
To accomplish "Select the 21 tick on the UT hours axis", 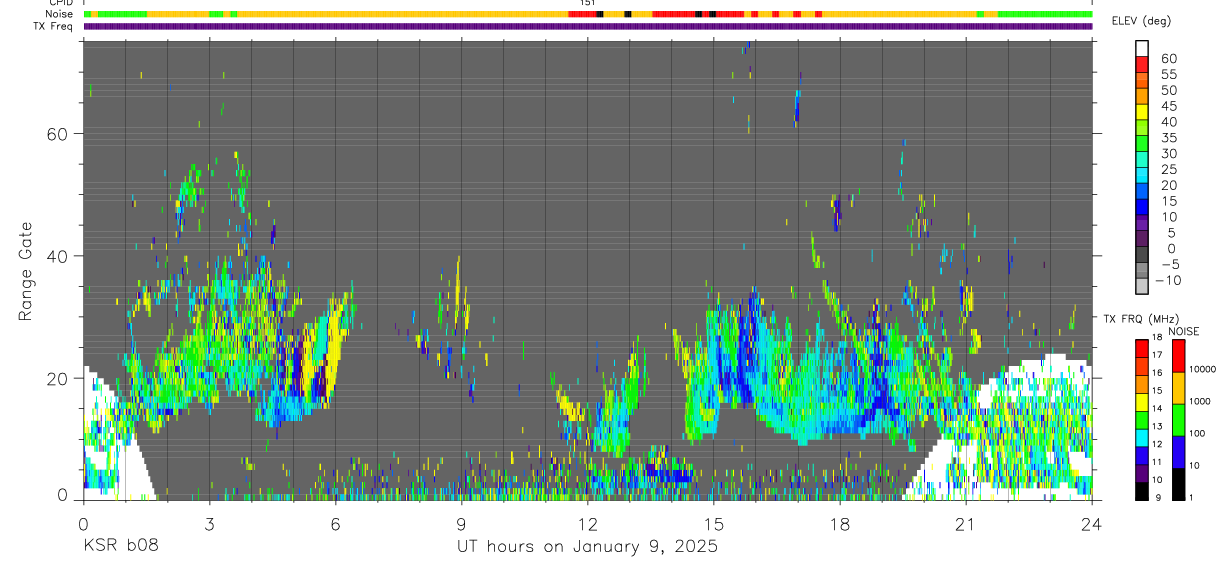I will pyautogui.click(x=965, y=523).
